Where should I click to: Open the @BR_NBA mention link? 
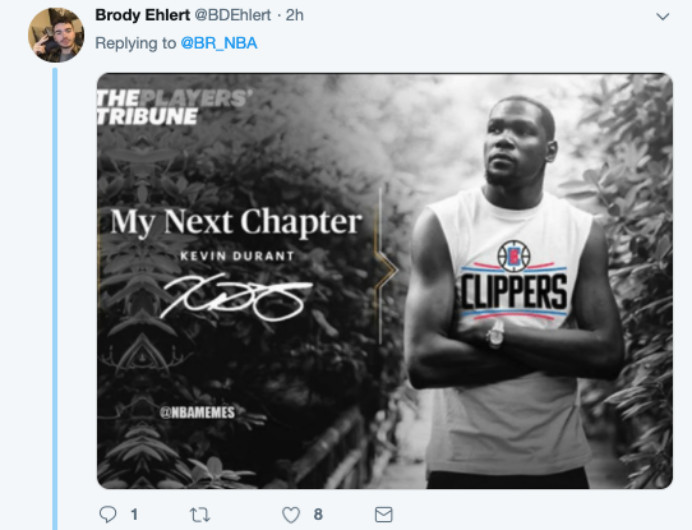[x=217, y=44]
